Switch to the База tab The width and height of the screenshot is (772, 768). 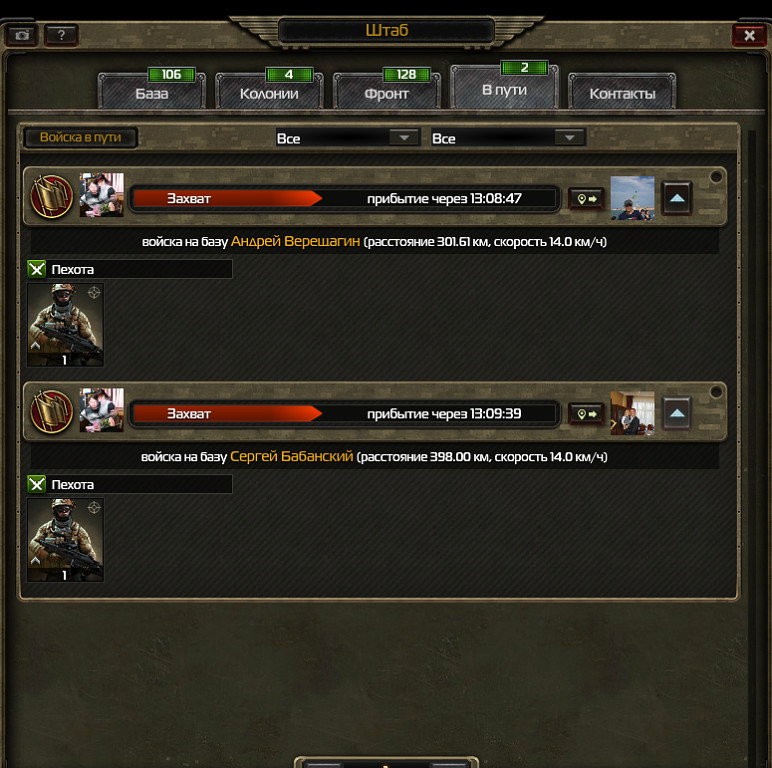(152, 92)
